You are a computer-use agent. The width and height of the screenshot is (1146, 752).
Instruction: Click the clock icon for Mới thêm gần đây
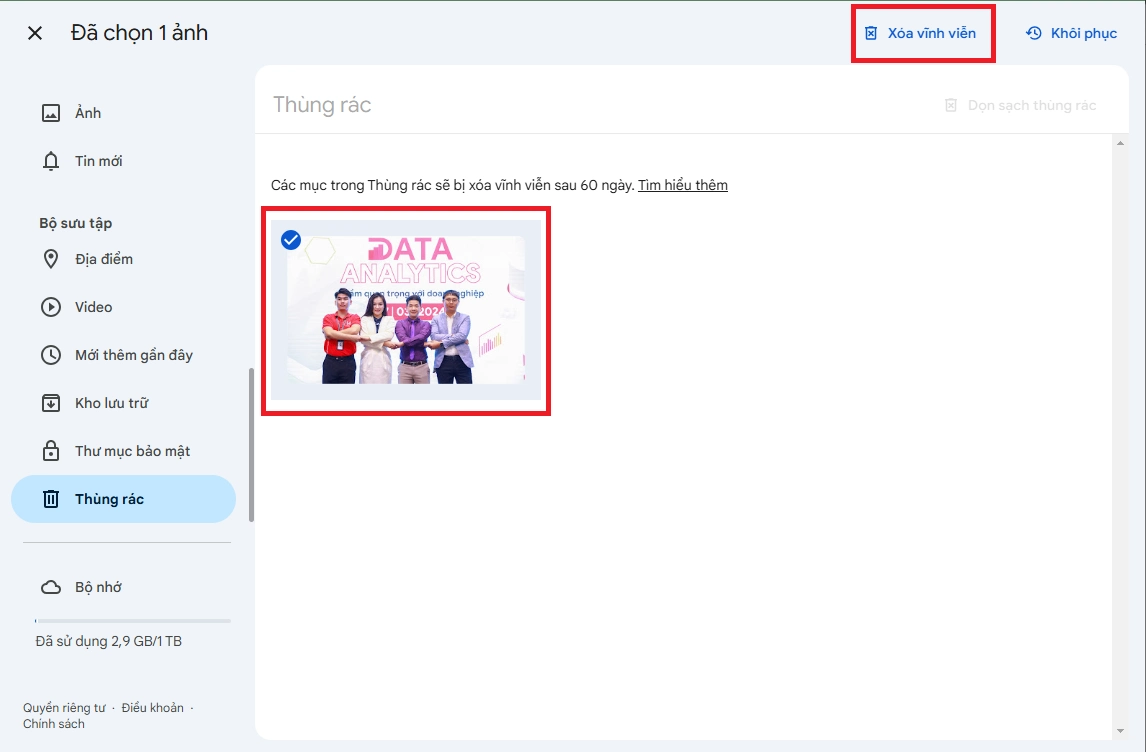coord(51,355)
